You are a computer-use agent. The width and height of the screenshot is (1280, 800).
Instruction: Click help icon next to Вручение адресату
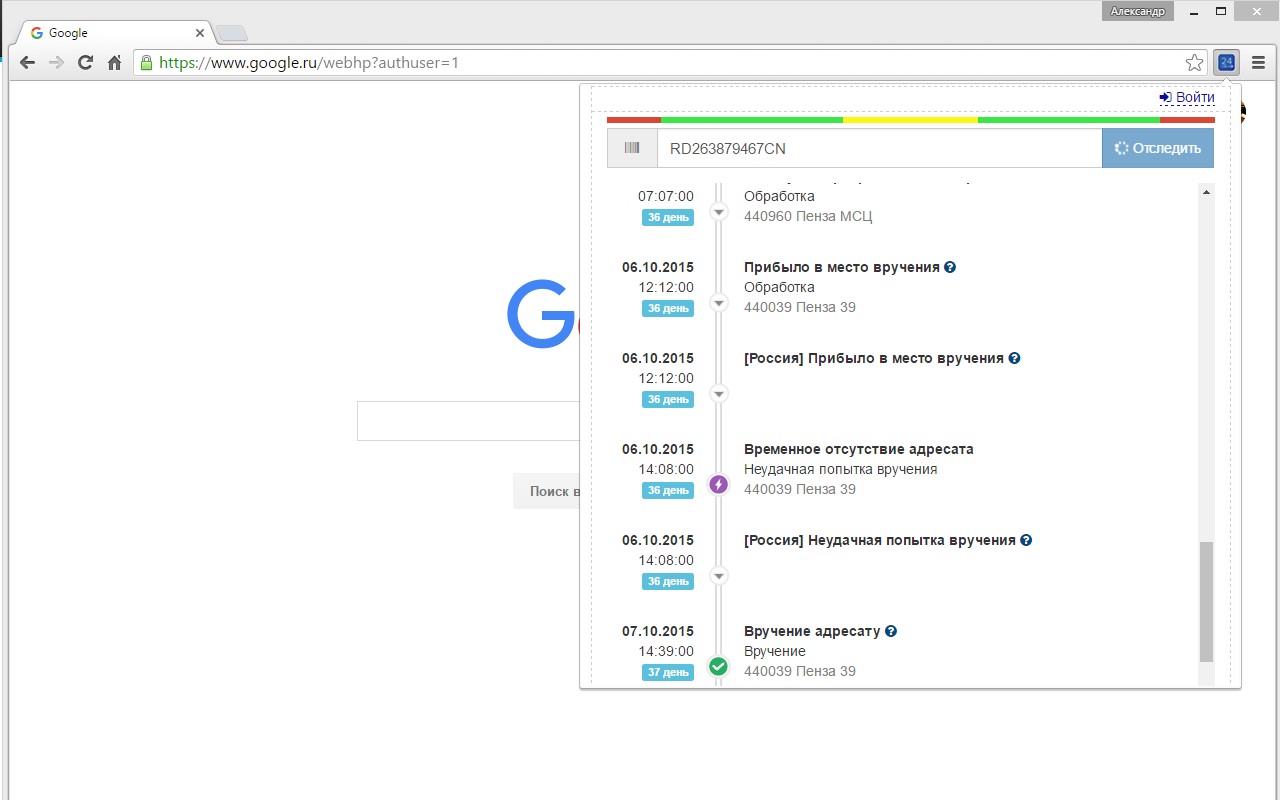tap(891, 631)
